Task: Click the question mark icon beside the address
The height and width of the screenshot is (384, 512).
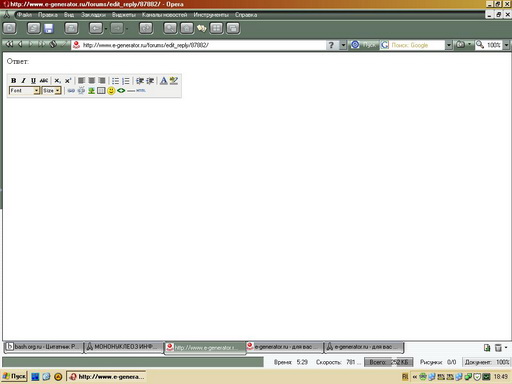Action: pos(331,45)
